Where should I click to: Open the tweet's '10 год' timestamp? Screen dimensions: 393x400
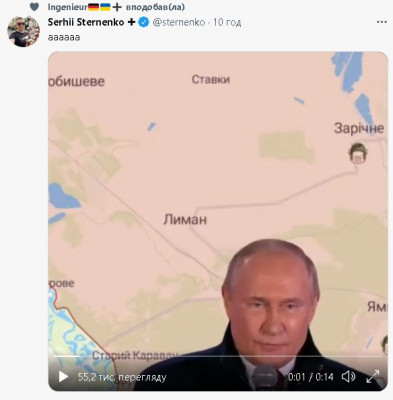point(227,22)
